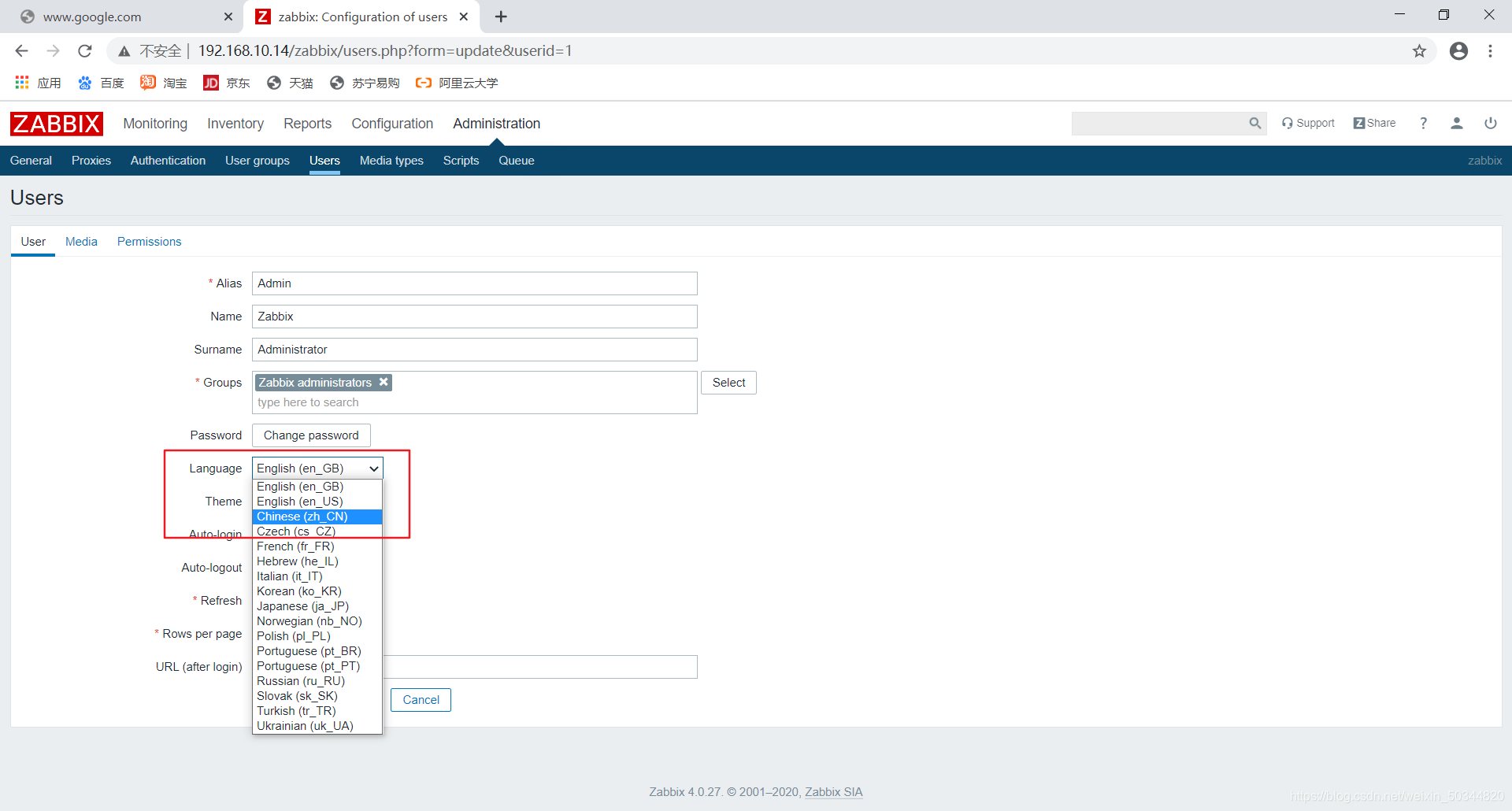Click the search magnifier icon
Viewport: 1512px width, 811px height.
point(1254,123)
